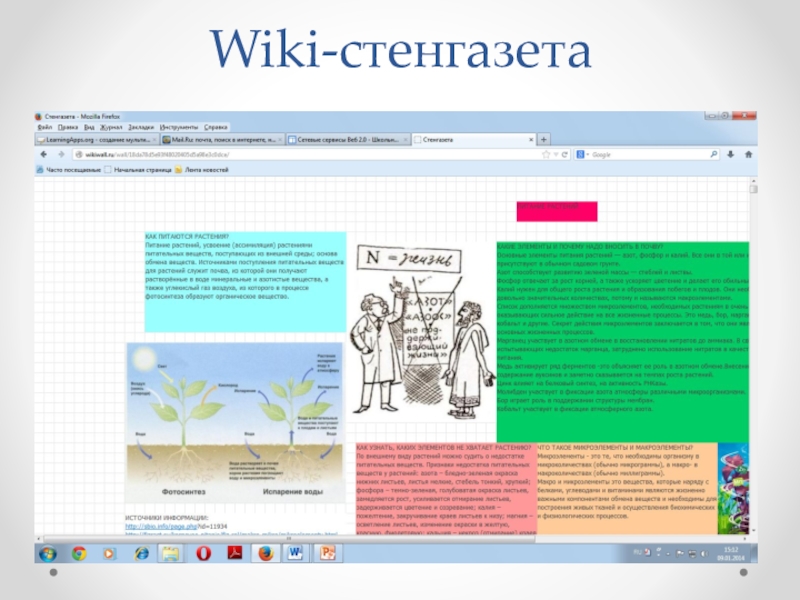Click the N = жизнь cartoon image
800x600 pixels.
[x=423, y=332]
